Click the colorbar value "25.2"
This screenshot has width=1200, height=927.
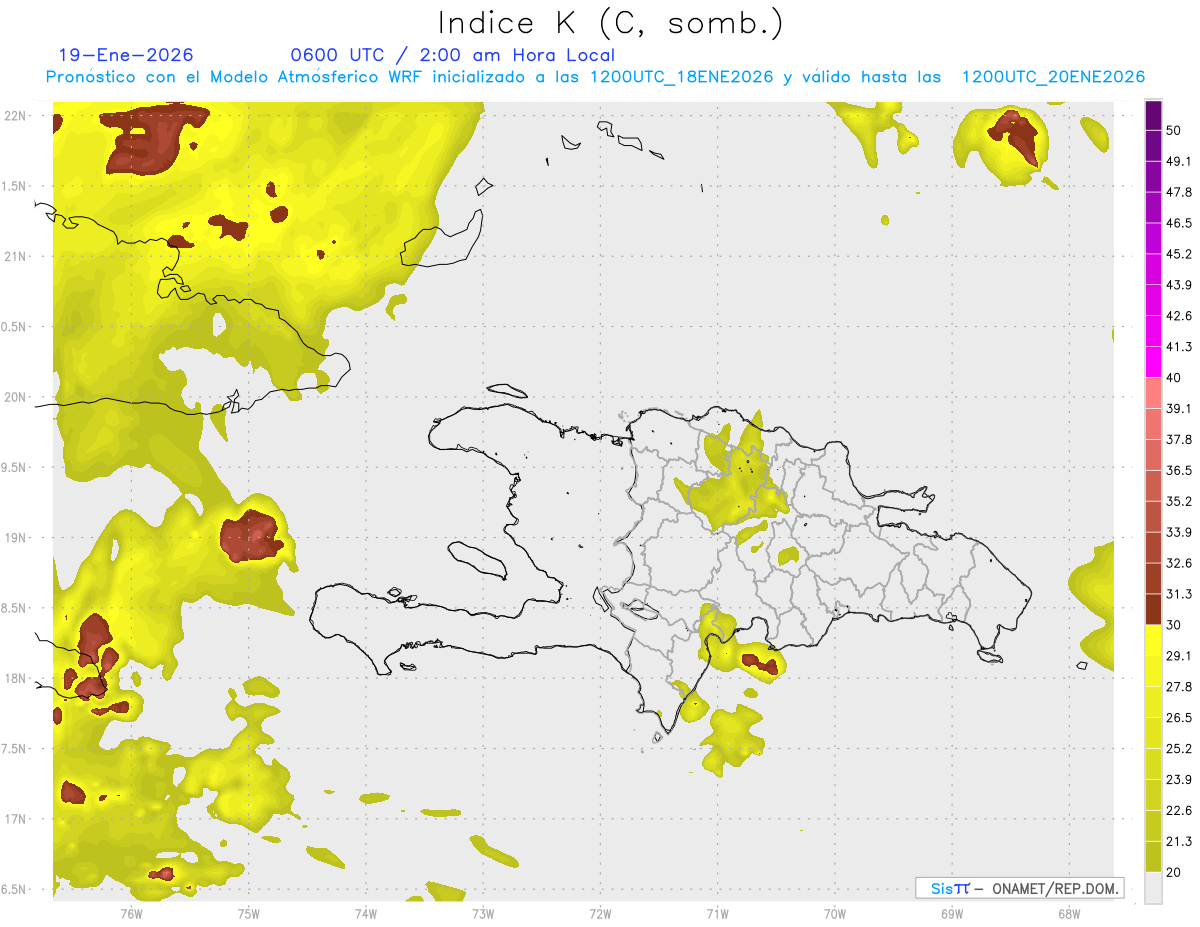coord(1180,749)
